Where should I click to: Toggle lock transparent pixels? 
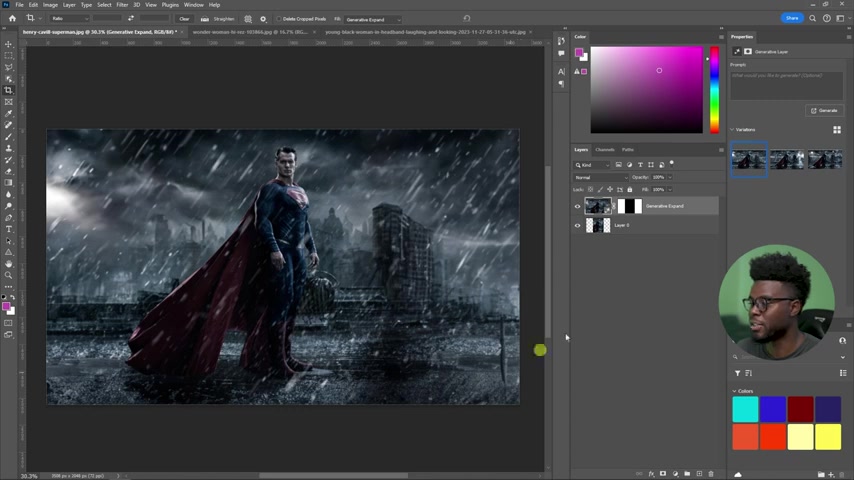pos(590,190)
